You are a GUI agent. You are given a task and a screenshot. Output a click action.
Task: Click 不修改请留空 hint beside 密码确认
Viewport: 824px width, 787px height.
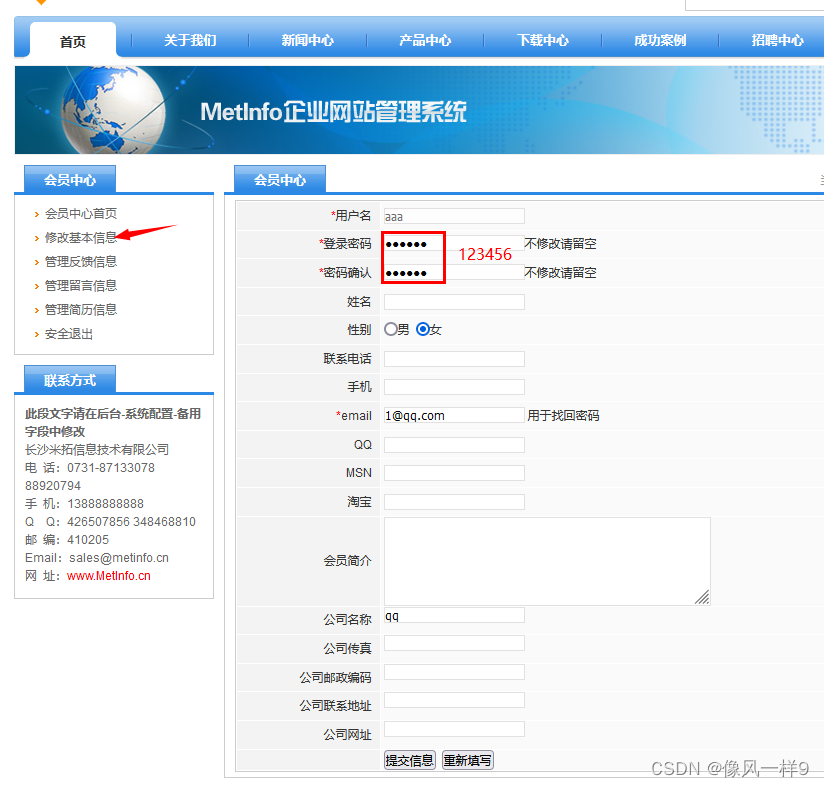(x=561, y=273)
